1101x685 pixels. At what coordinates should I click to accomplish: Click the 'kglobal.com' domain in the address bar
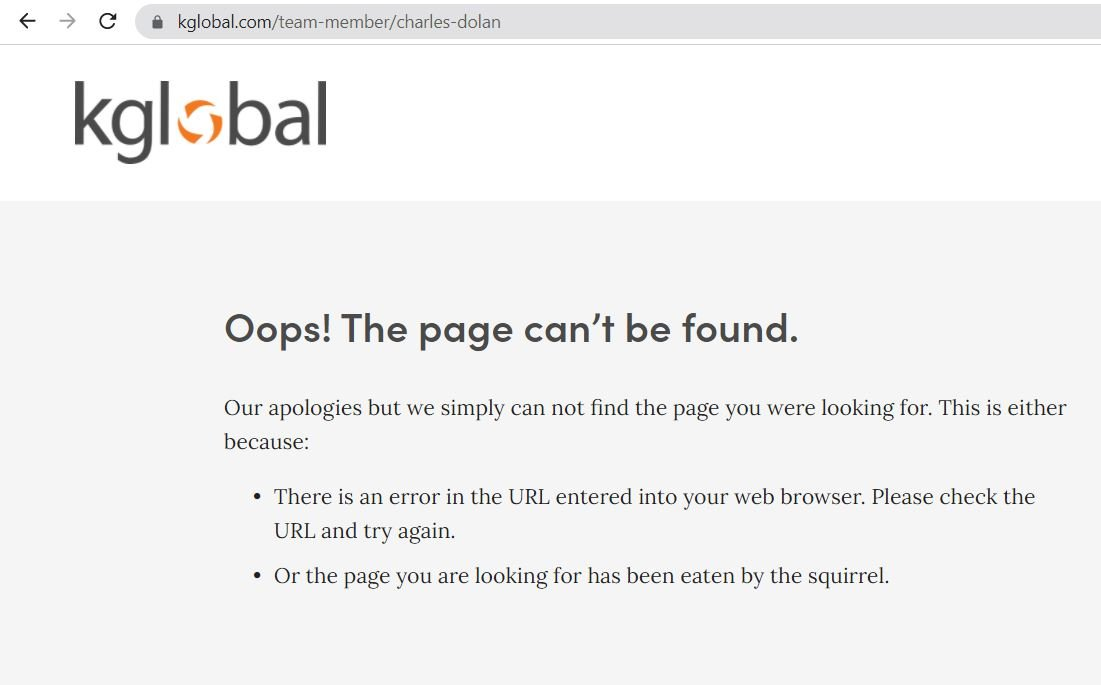click(x=225, y=22)
